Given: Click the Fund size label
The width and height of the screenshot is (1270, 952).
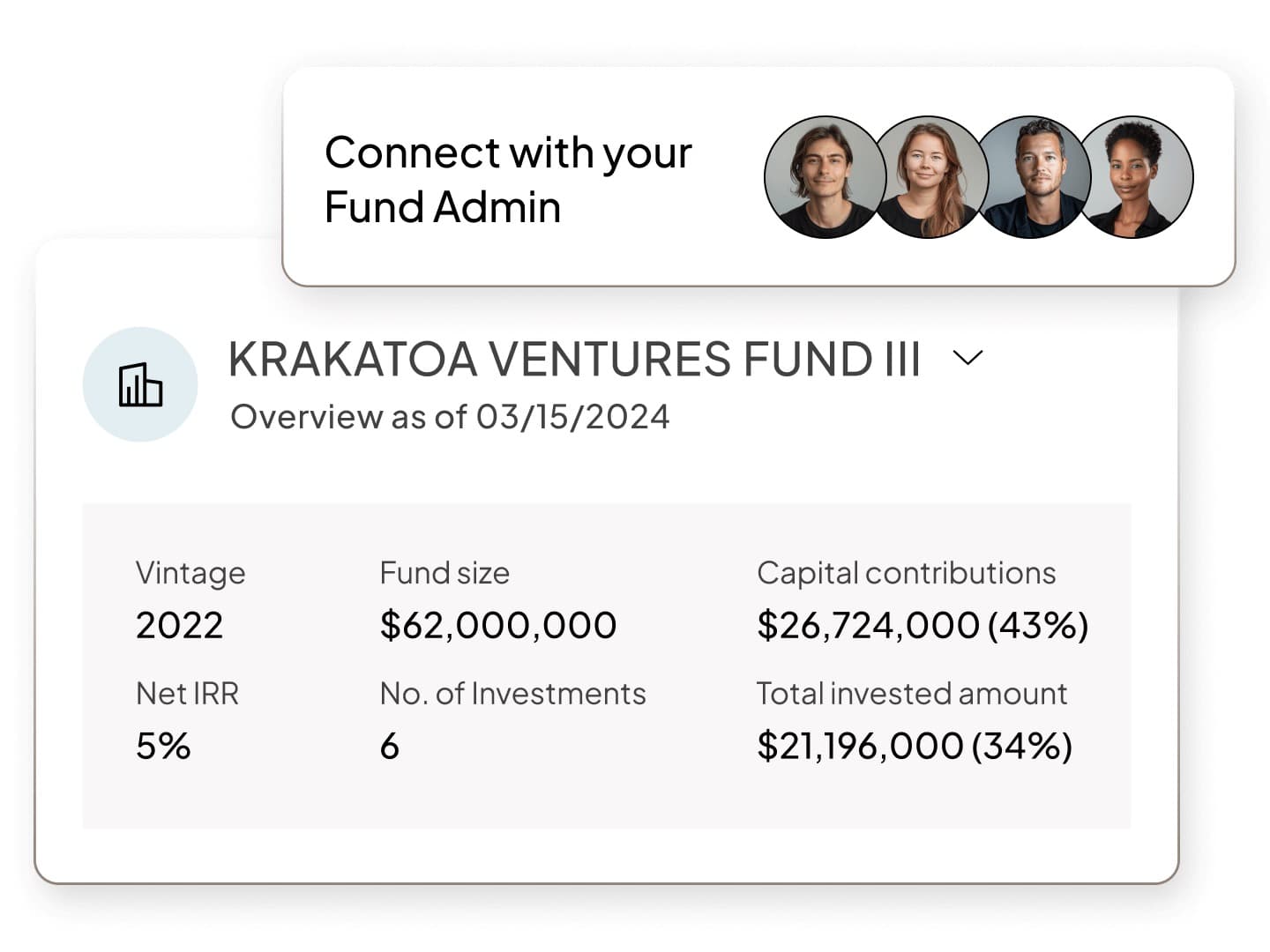Looking at the screenshot, I should pos(444,574).
